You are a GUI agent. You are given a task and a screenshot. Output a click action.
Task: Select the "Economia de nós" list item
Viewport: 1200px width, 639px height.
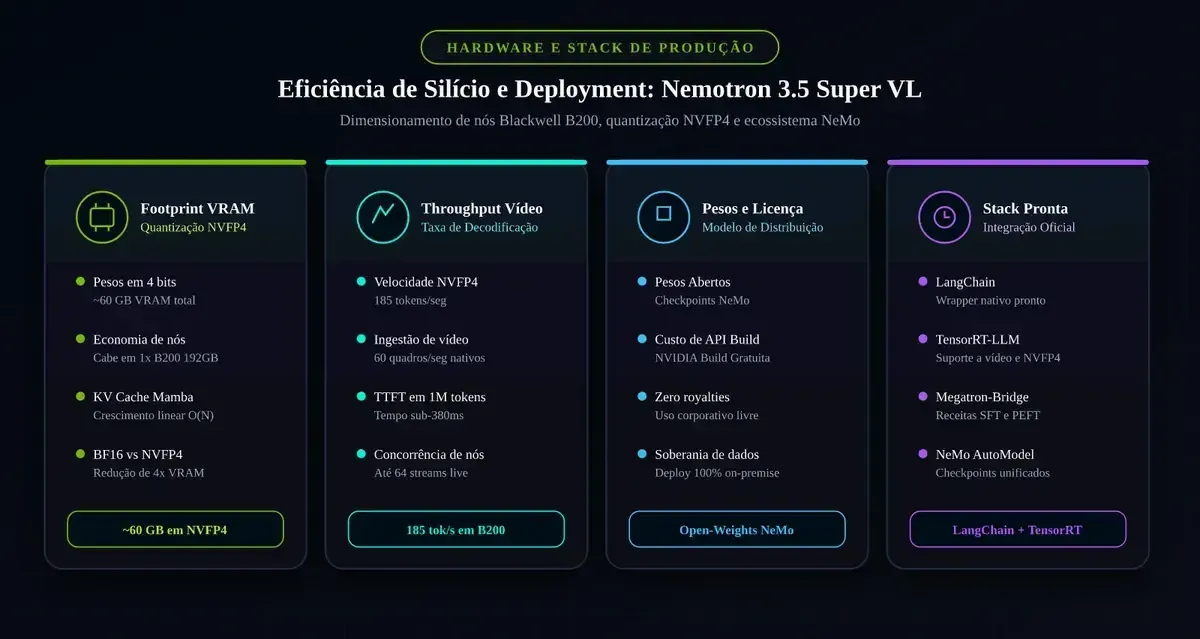[x=139, y=339]
